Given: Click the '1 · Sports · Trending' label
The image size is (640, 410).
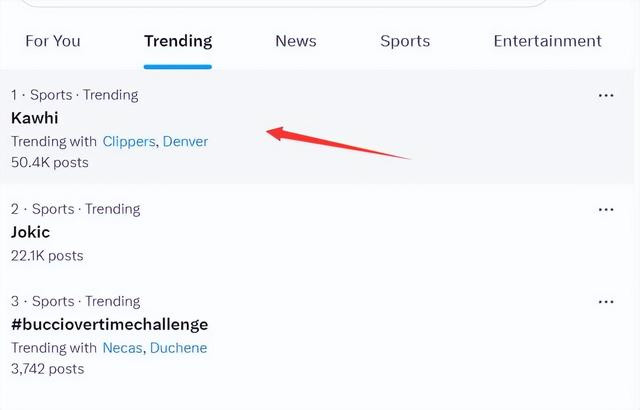Looking at the screenshot, I should [75, 95].
